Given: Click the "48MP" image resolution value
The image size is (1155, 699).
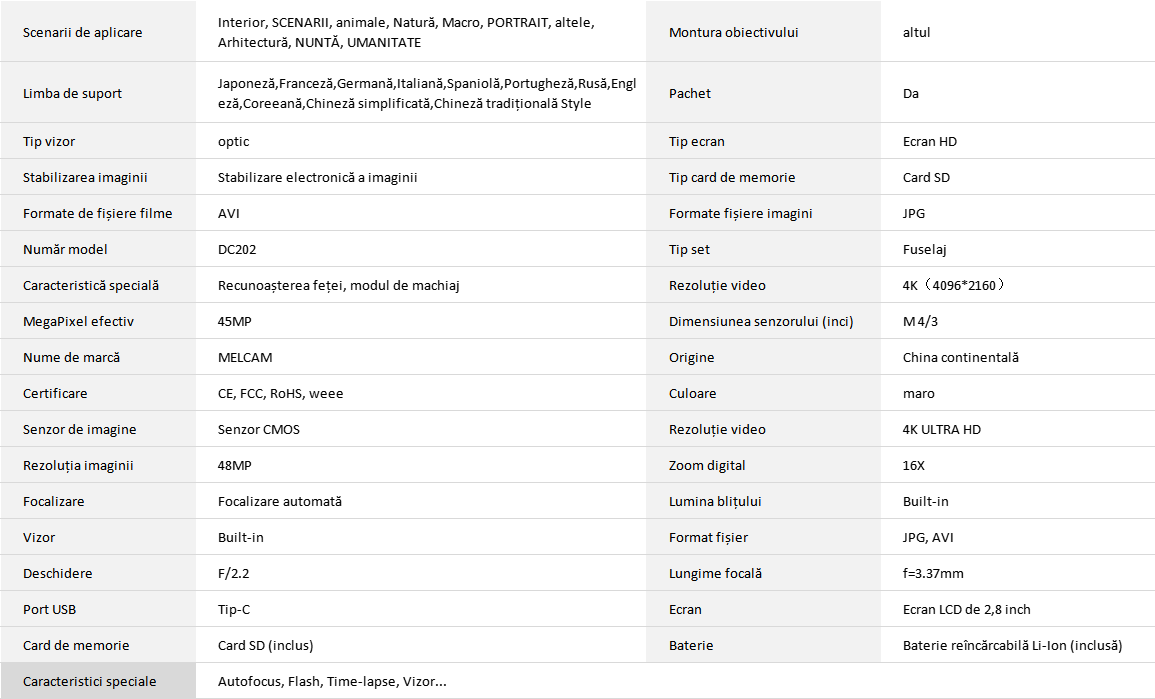Looking at the screenshot, I should [x=235, y=465].
